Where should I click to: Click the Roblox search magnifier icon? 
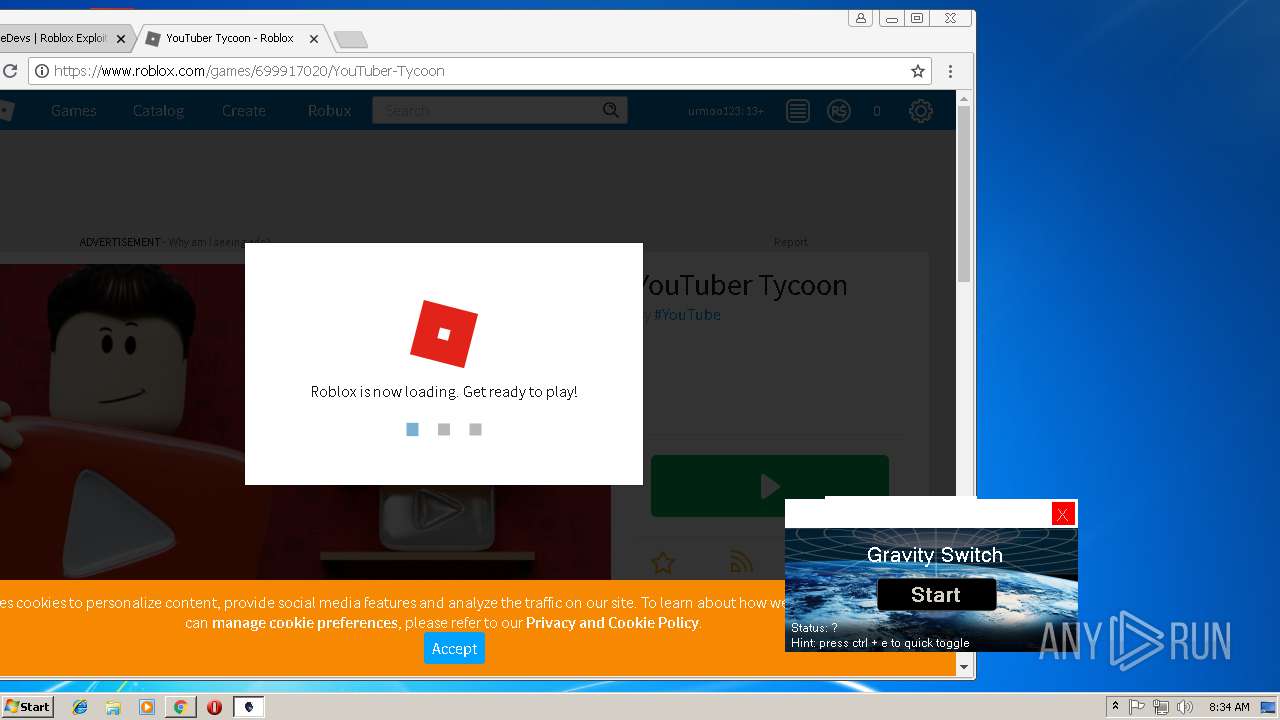[611, 110]
